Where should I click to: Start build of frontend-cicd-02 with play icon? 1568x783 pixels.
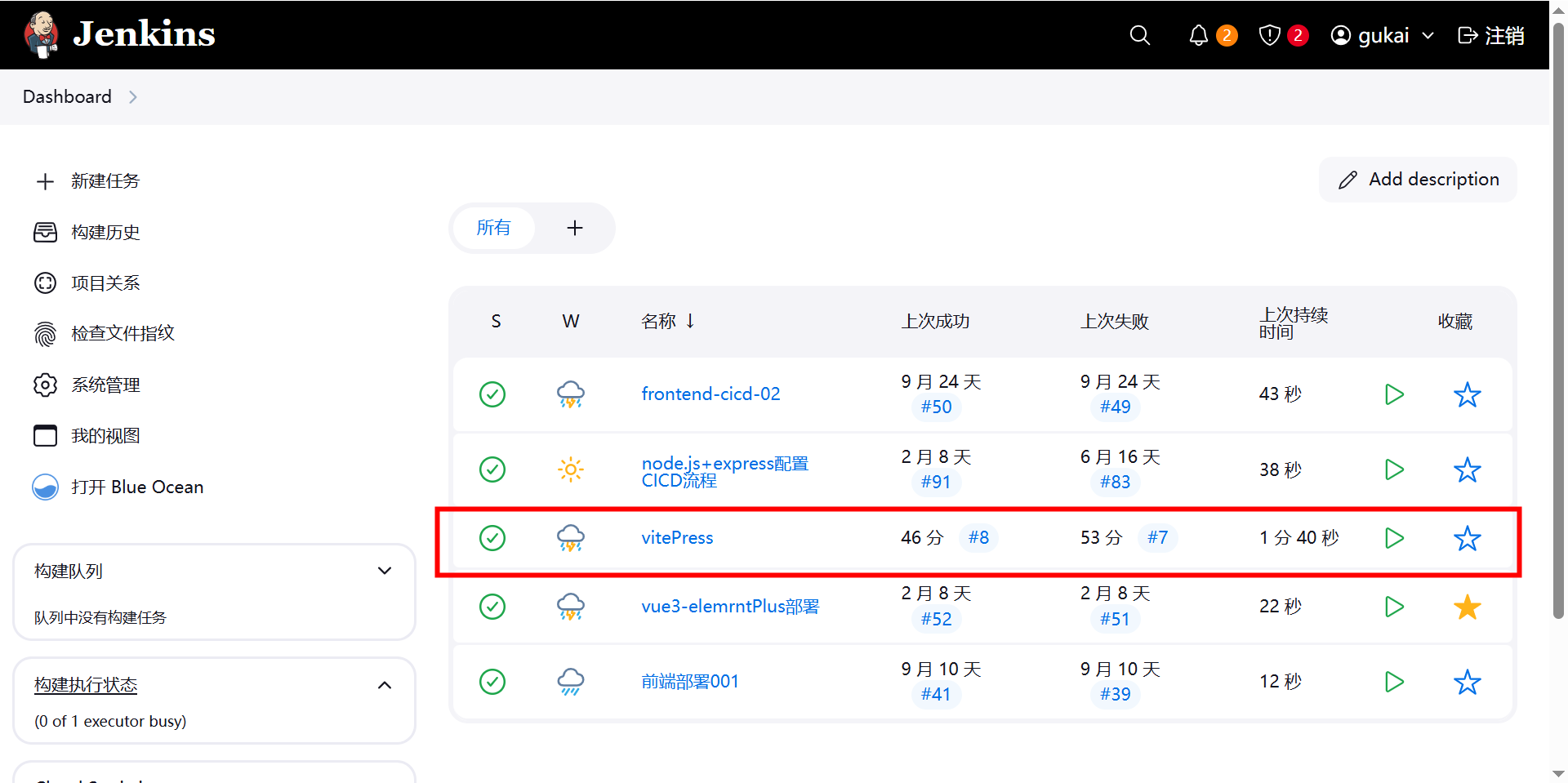coord(1394,394)
